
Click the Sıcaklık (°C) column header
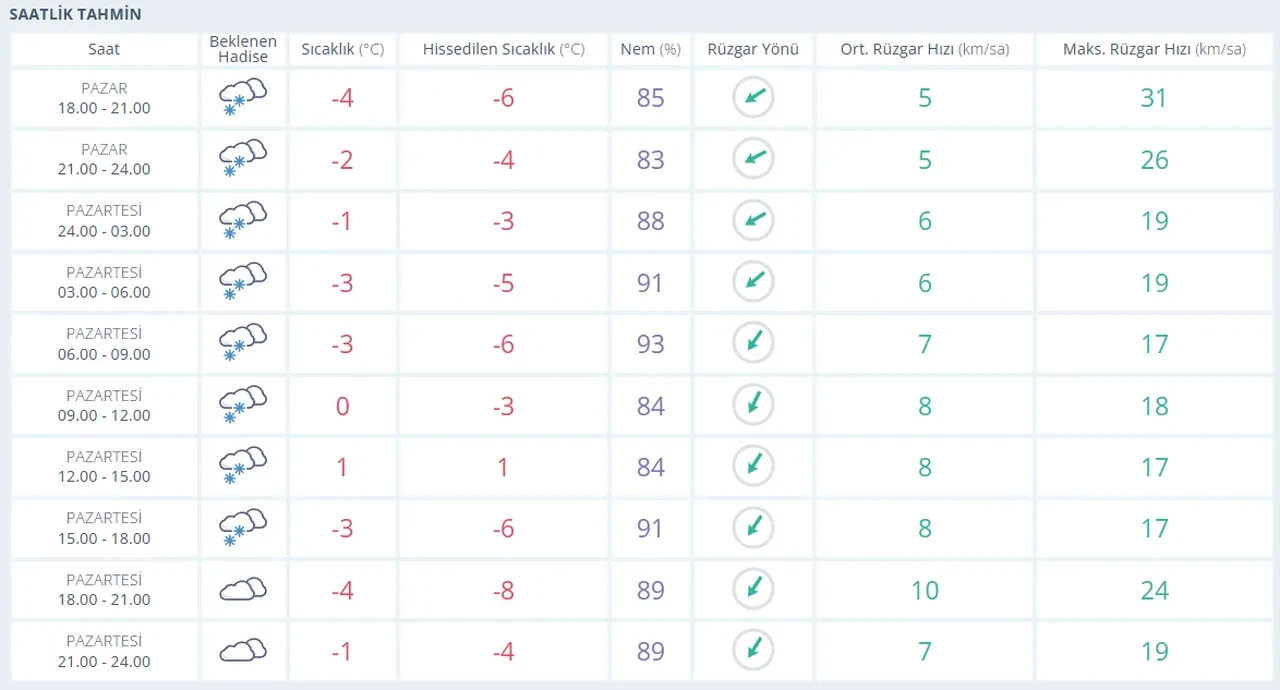pyautogui.click(x=342, y=49)
